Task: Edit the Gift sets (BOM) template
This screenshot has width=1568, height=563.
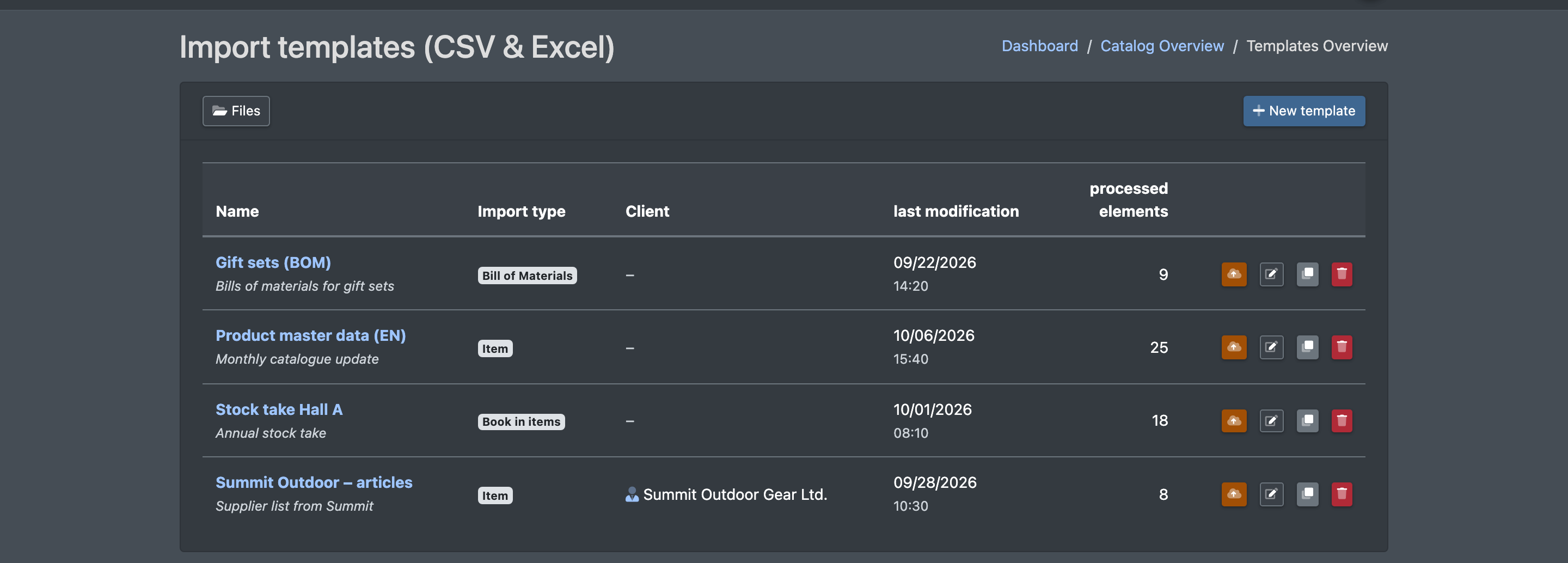Action: click(1271, 274)
